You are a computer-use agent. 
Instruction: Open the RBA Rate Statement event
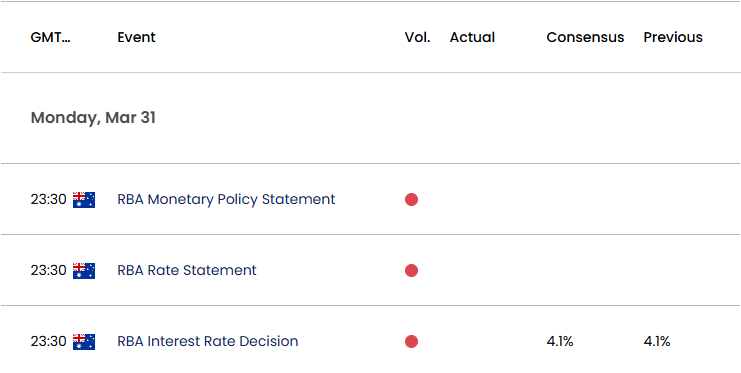187,270
